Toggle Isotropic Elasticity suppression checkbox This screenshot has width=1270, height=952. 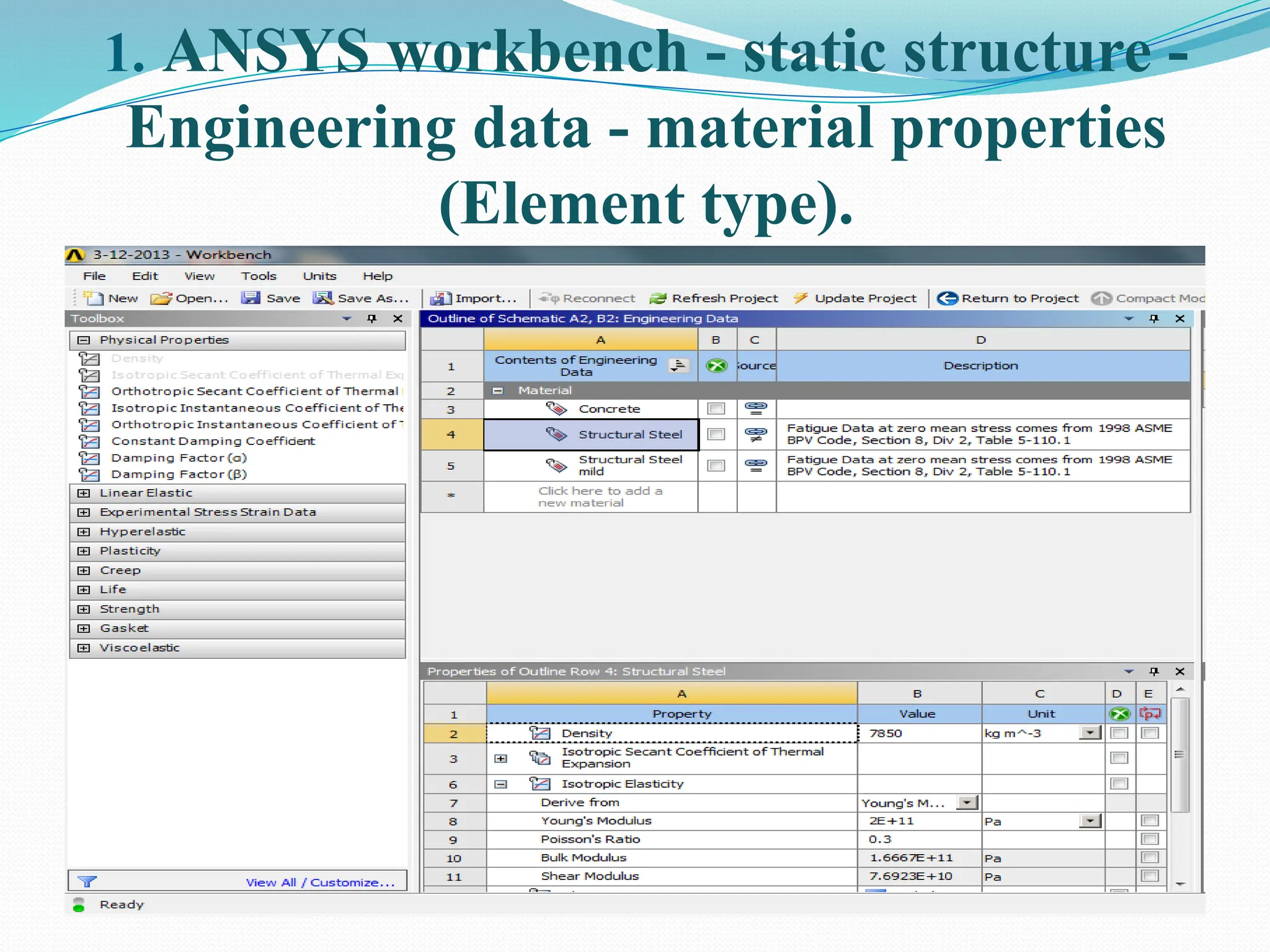tap(1119, 783)
